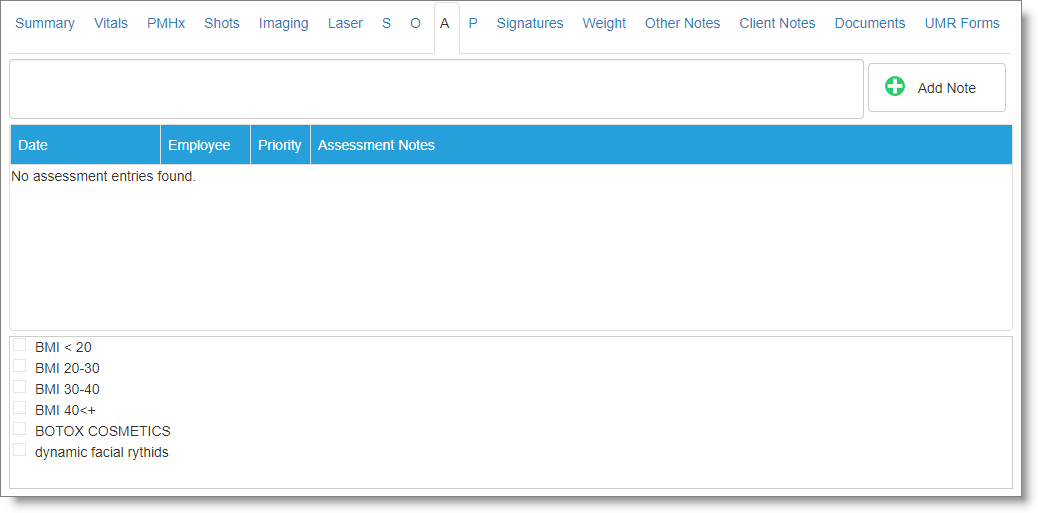Enable the BMI 20-30 checkbox
This screenshot has height=513, width=1038.
[20, 366]
